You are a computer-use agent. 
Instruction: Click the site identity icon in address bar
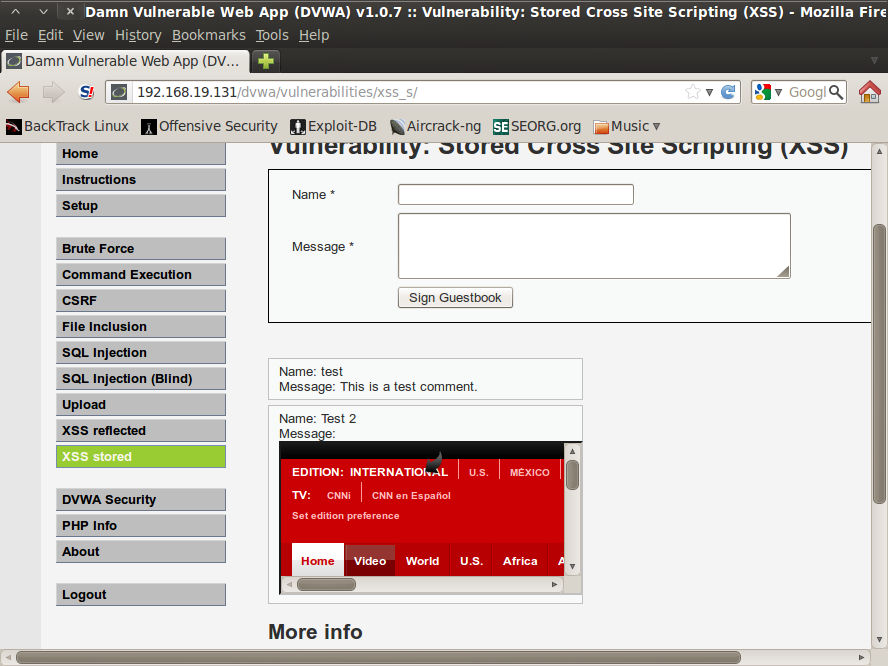coord(119,92)
